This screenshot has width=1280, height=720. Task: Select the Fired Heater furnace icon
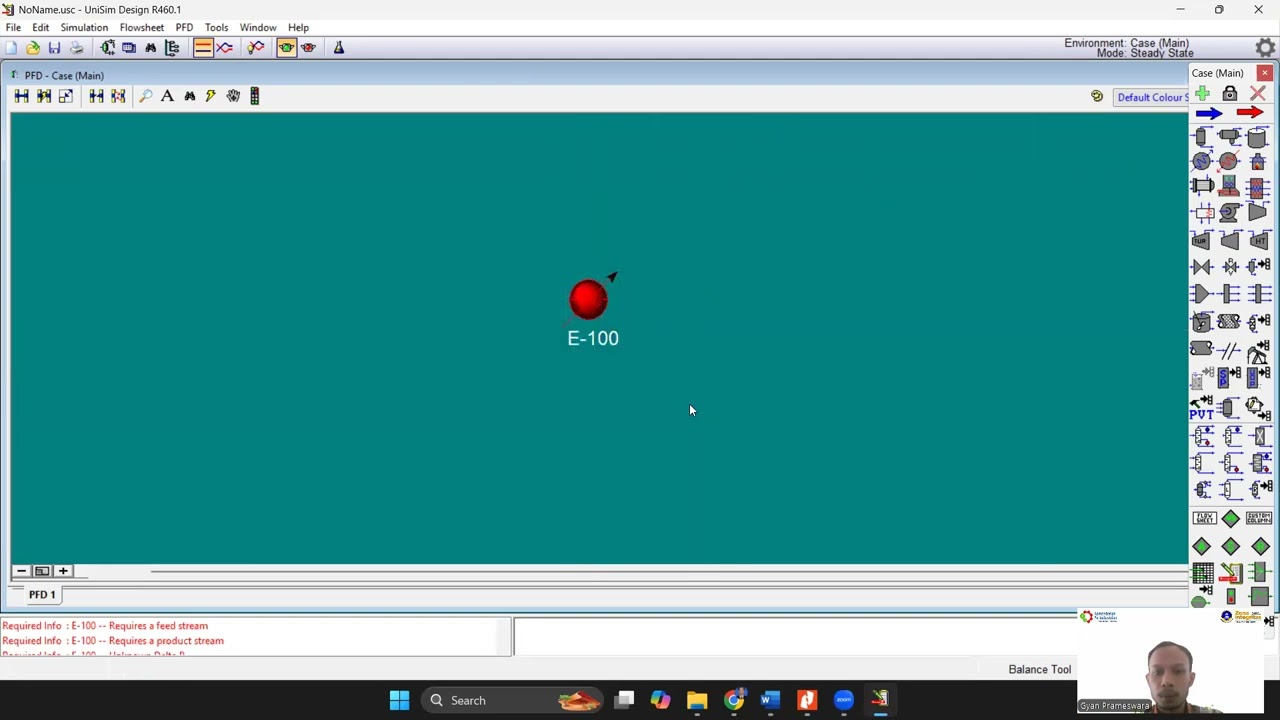[x=1258, y=160]
